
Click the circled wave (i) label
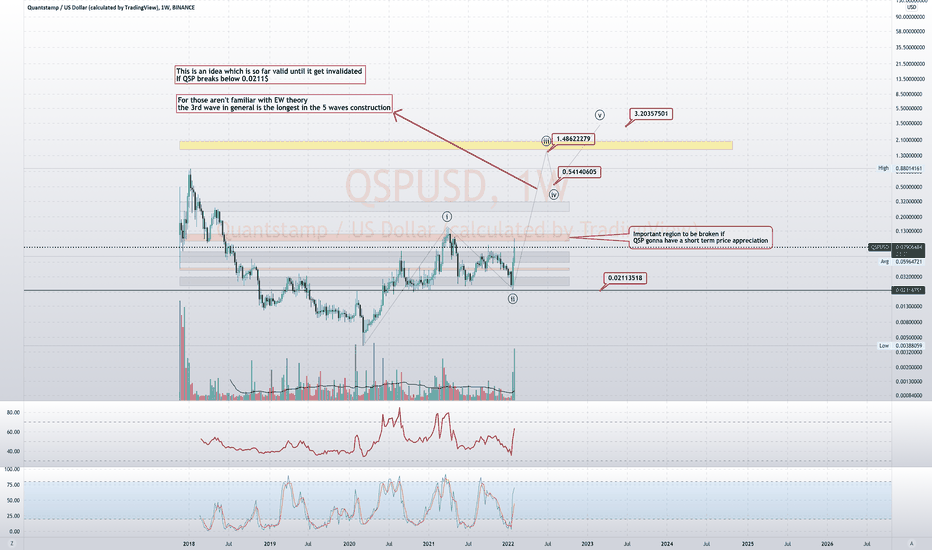coord(447,217)
